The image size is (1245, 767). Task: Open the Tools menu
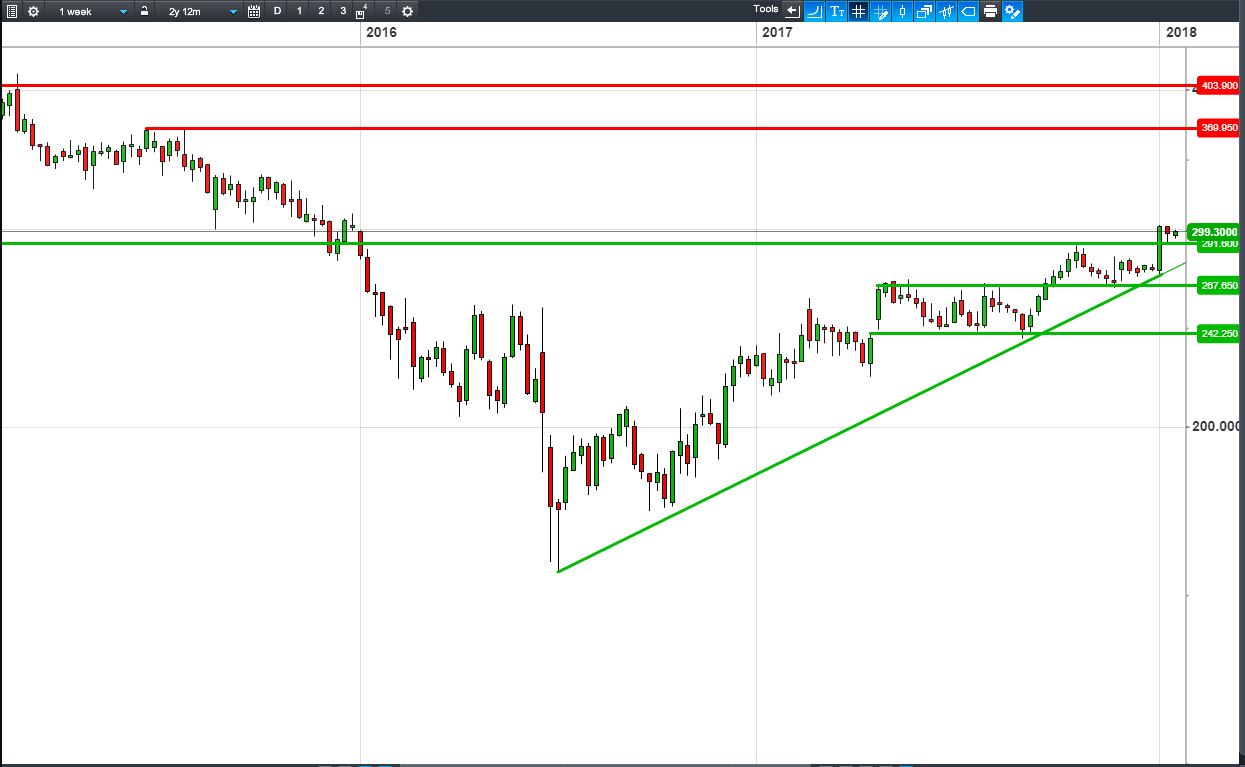coord(766,10)
